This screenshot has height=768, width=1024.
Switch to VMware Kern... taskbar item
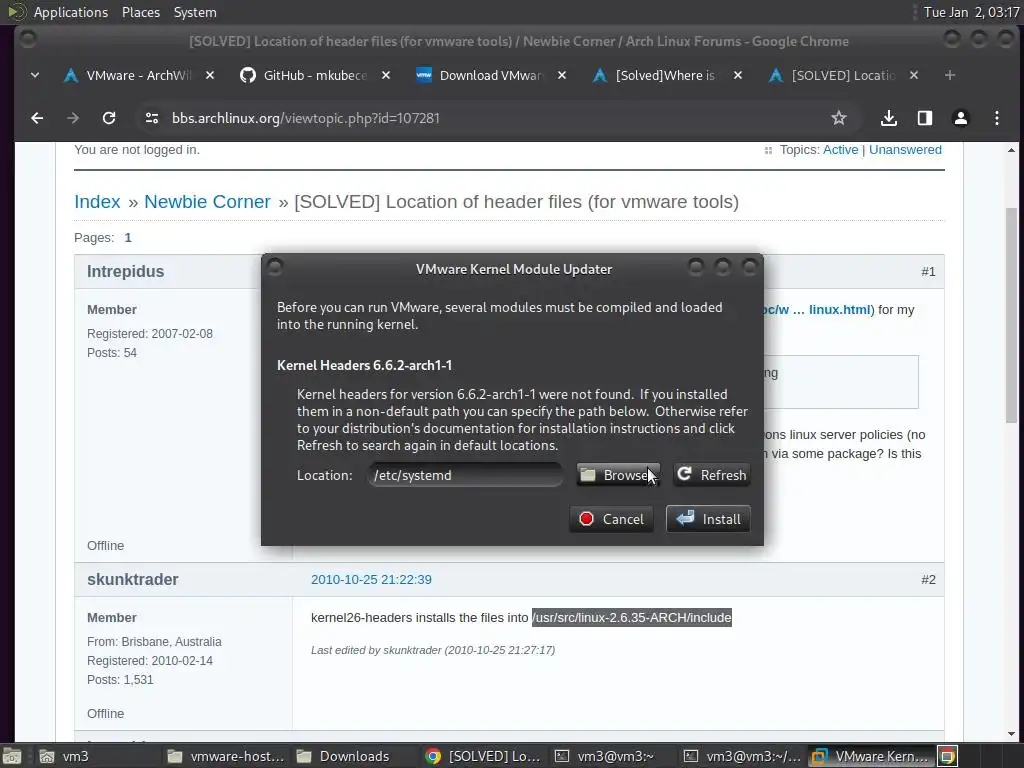pyautogui.click(x=872, y=756)
